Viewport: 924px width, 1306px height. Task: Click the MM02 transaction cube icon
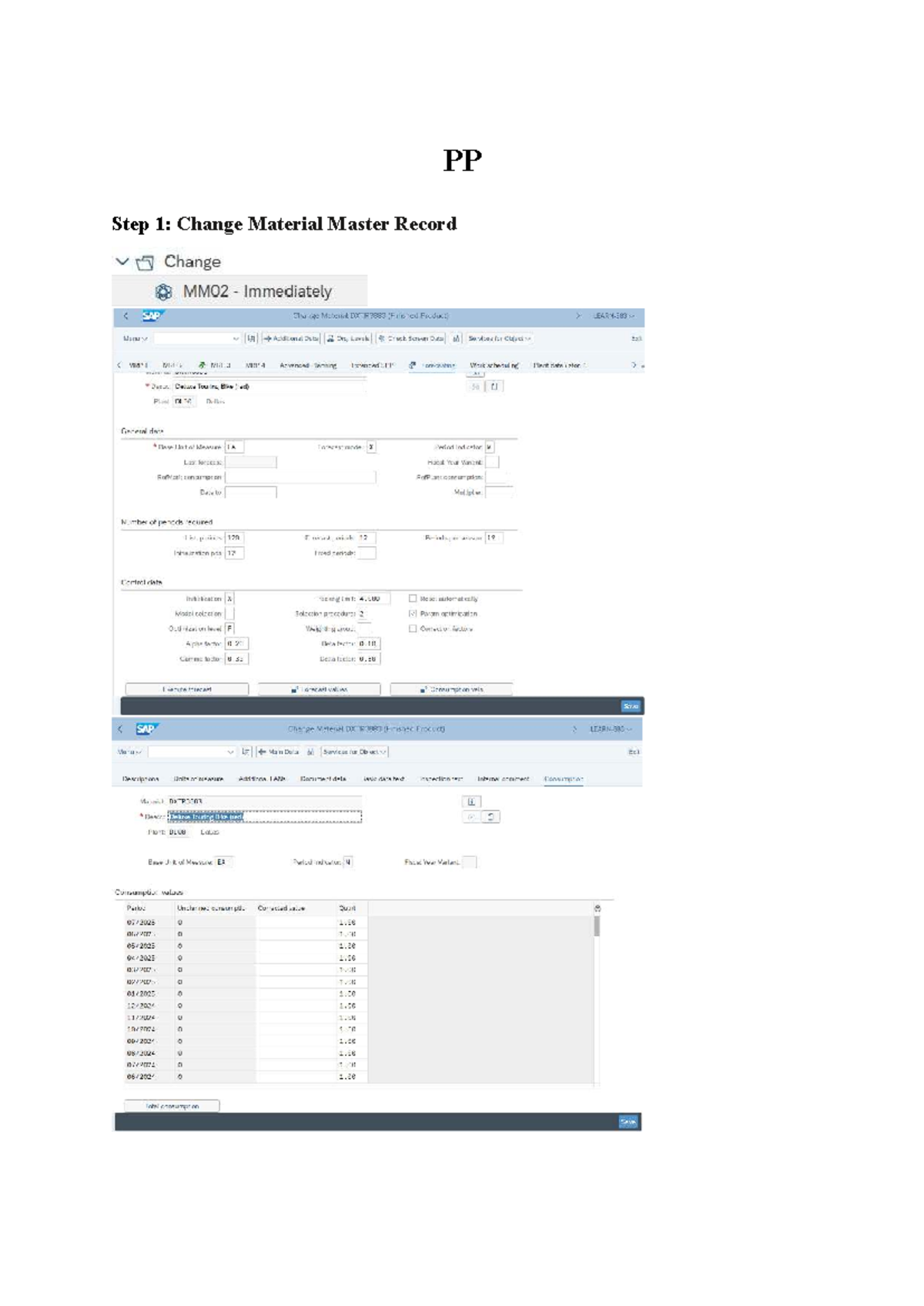pos(163,292)
